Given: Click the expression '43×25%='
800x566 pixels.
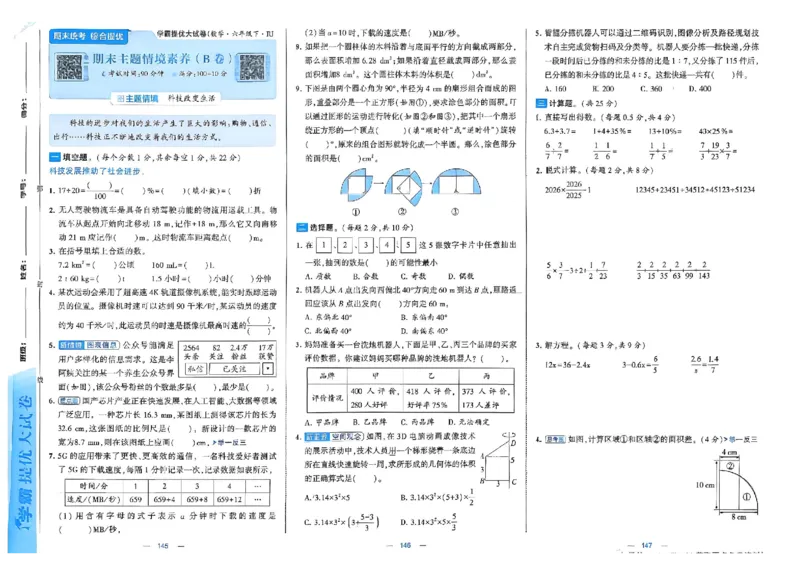Looking at the screenshot, I should [716, 131].
